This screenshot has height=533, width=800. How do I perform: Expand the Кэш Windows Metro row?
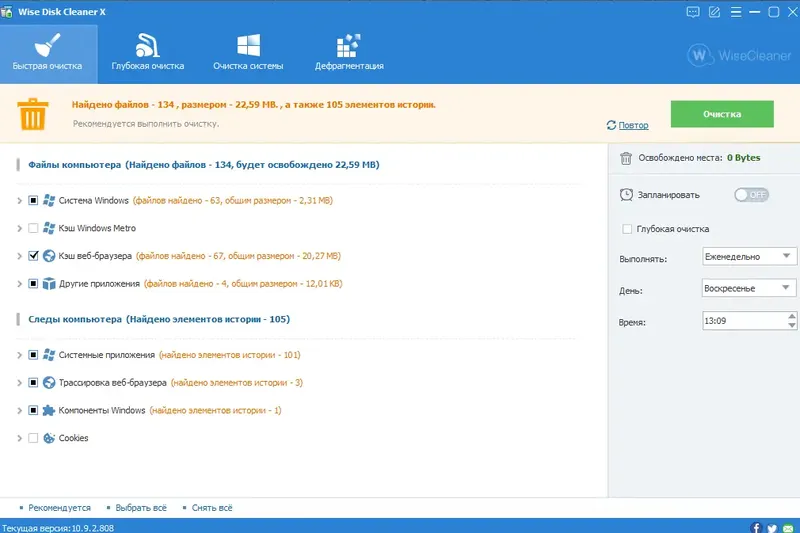point(19,228)
